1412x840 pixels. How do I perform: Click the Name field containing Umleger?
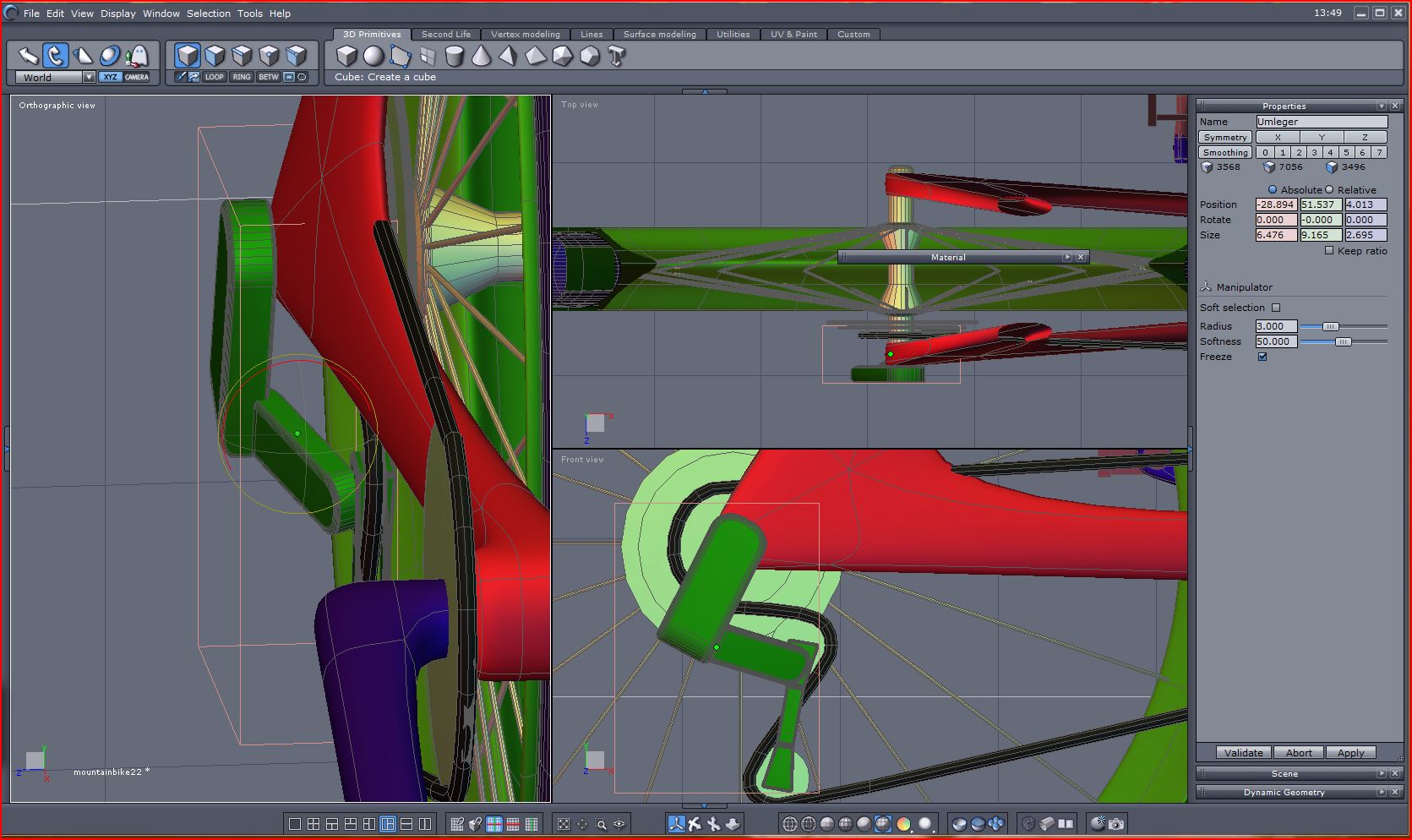pyautogui.click(x=1321, y=122)
